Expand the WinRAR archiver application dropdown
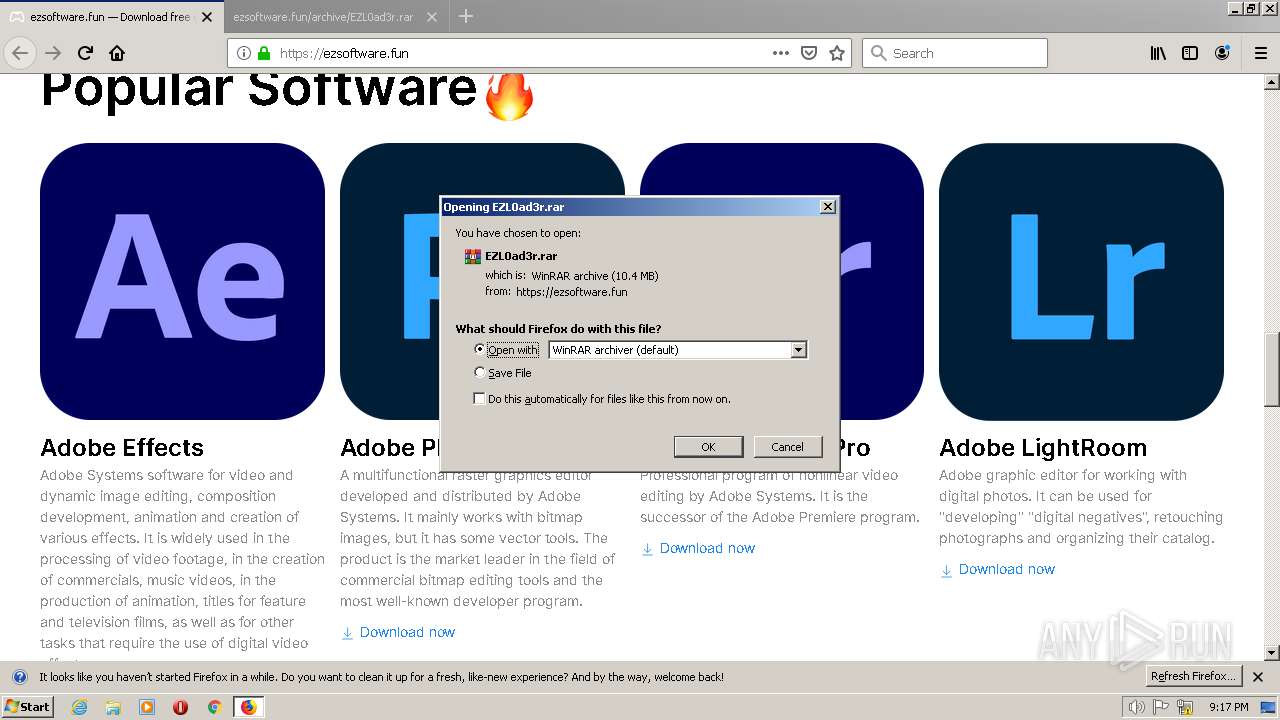Screen dimensions: 1280x720 click(798, 350)
